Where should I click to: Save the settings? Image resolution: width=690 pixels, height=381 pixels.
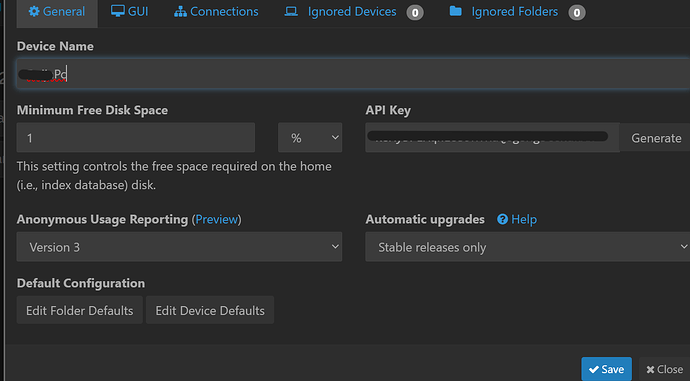tap(606, 369)
